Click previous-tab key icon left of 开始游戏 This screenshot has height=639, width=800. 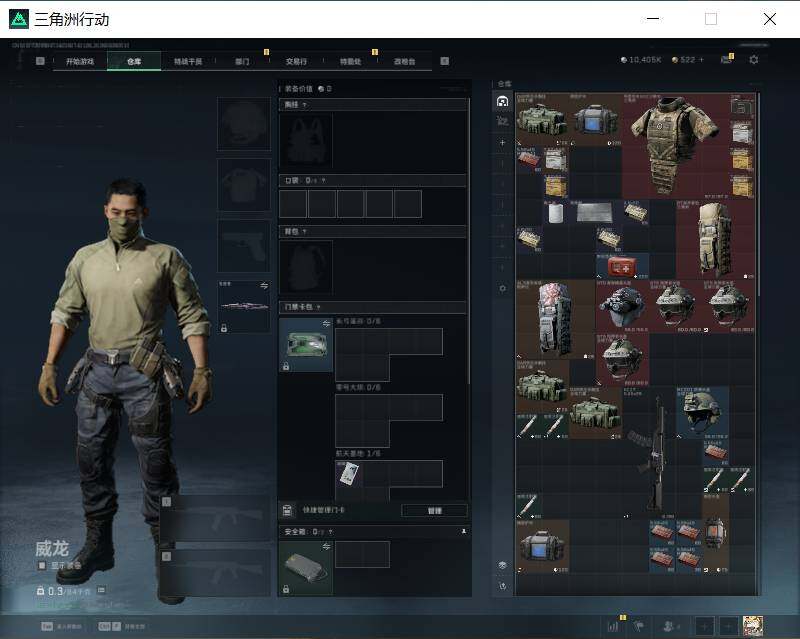pos(40,61)
